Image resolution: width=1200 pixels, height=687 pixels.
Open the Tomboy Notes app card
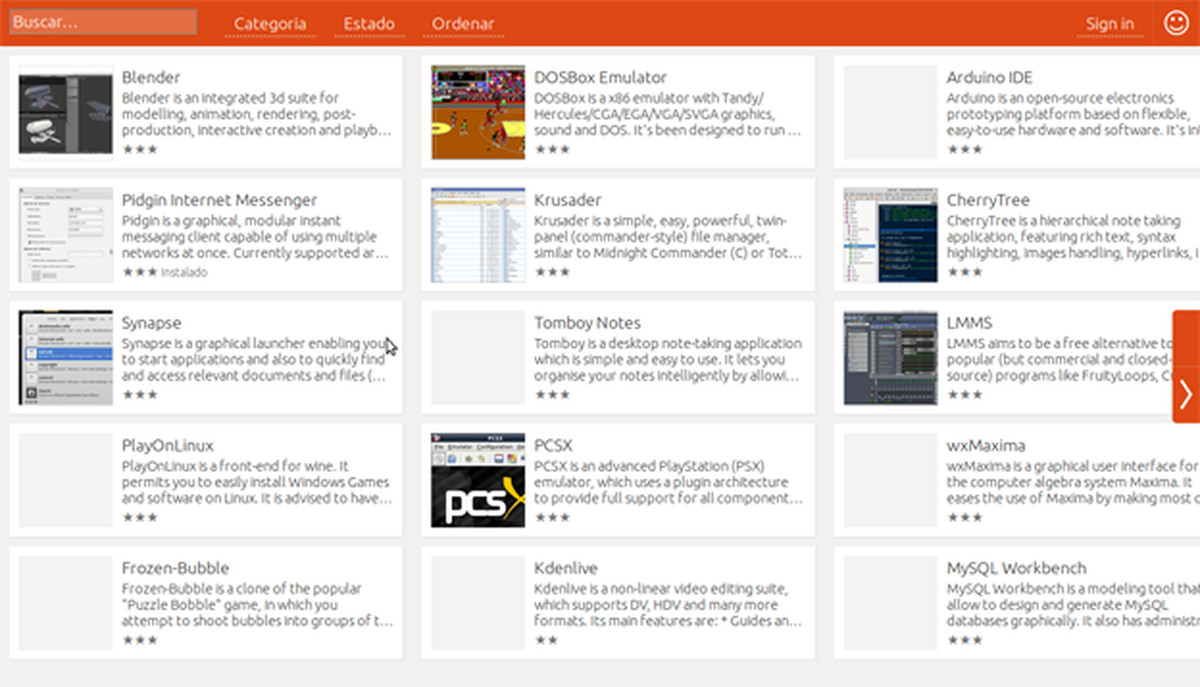(587, 322)
